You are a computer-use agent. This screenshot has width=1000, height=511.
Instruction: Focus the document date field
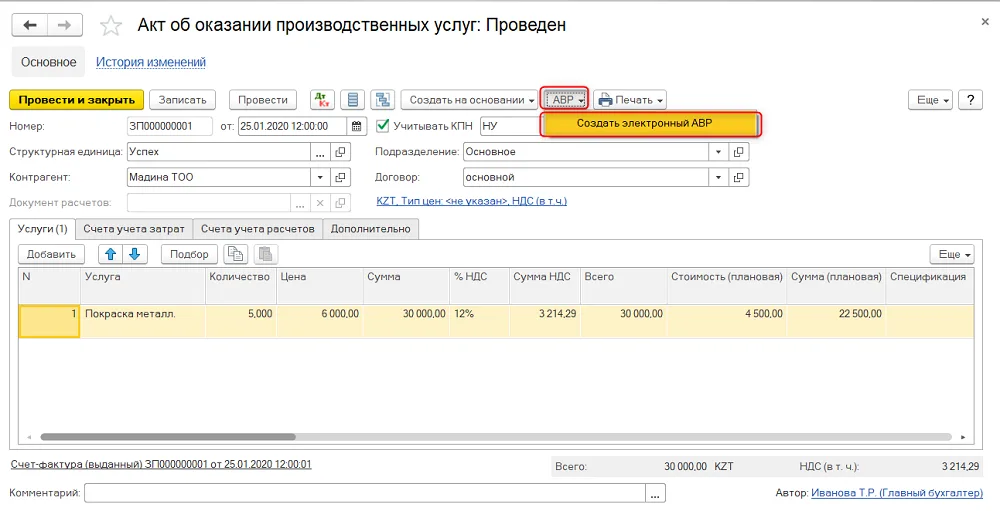pyautogui.click(x=293, y=126)
